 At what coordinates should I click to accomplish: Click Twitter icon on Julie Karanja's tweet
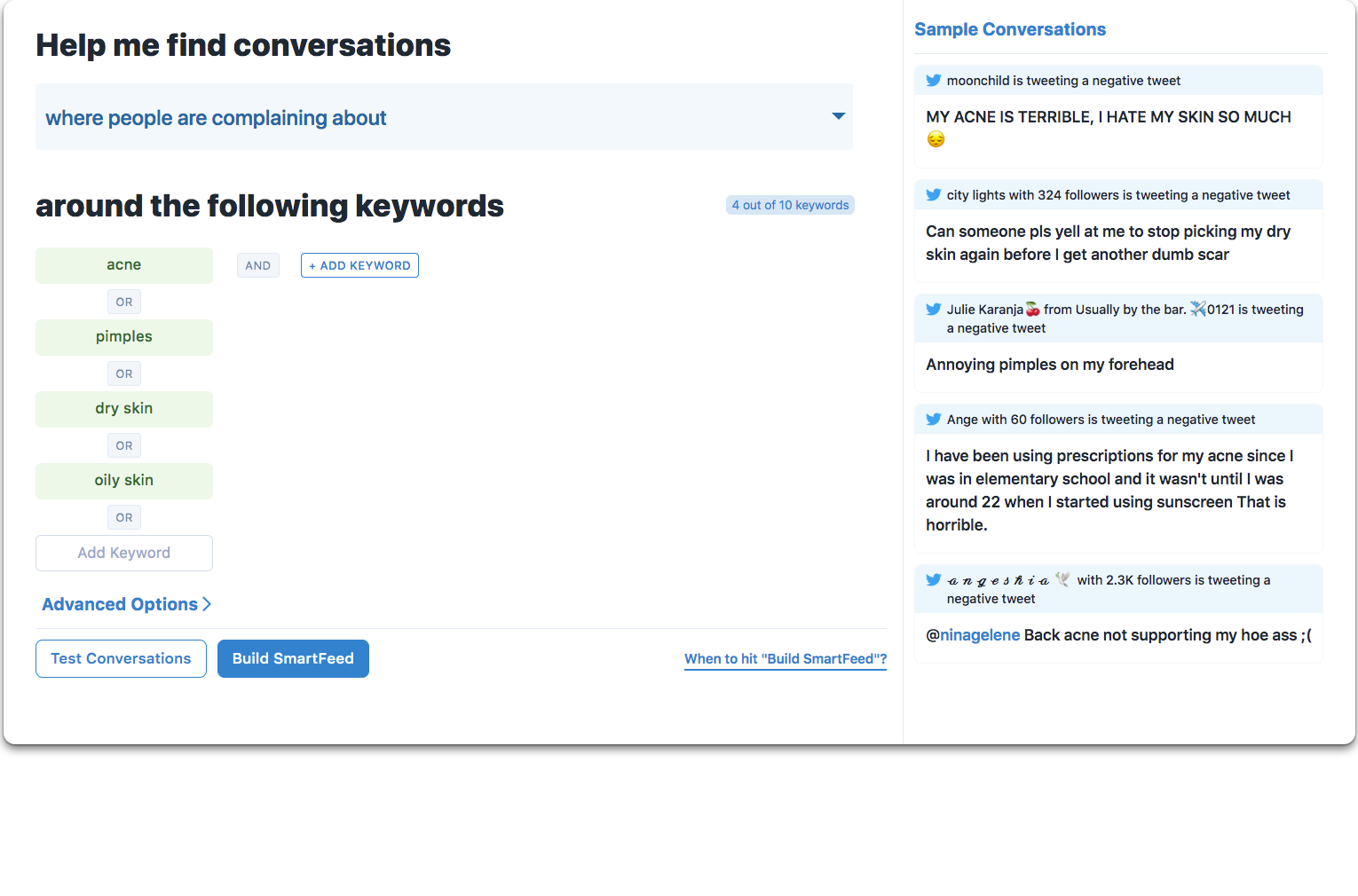(x=934, y=310)
